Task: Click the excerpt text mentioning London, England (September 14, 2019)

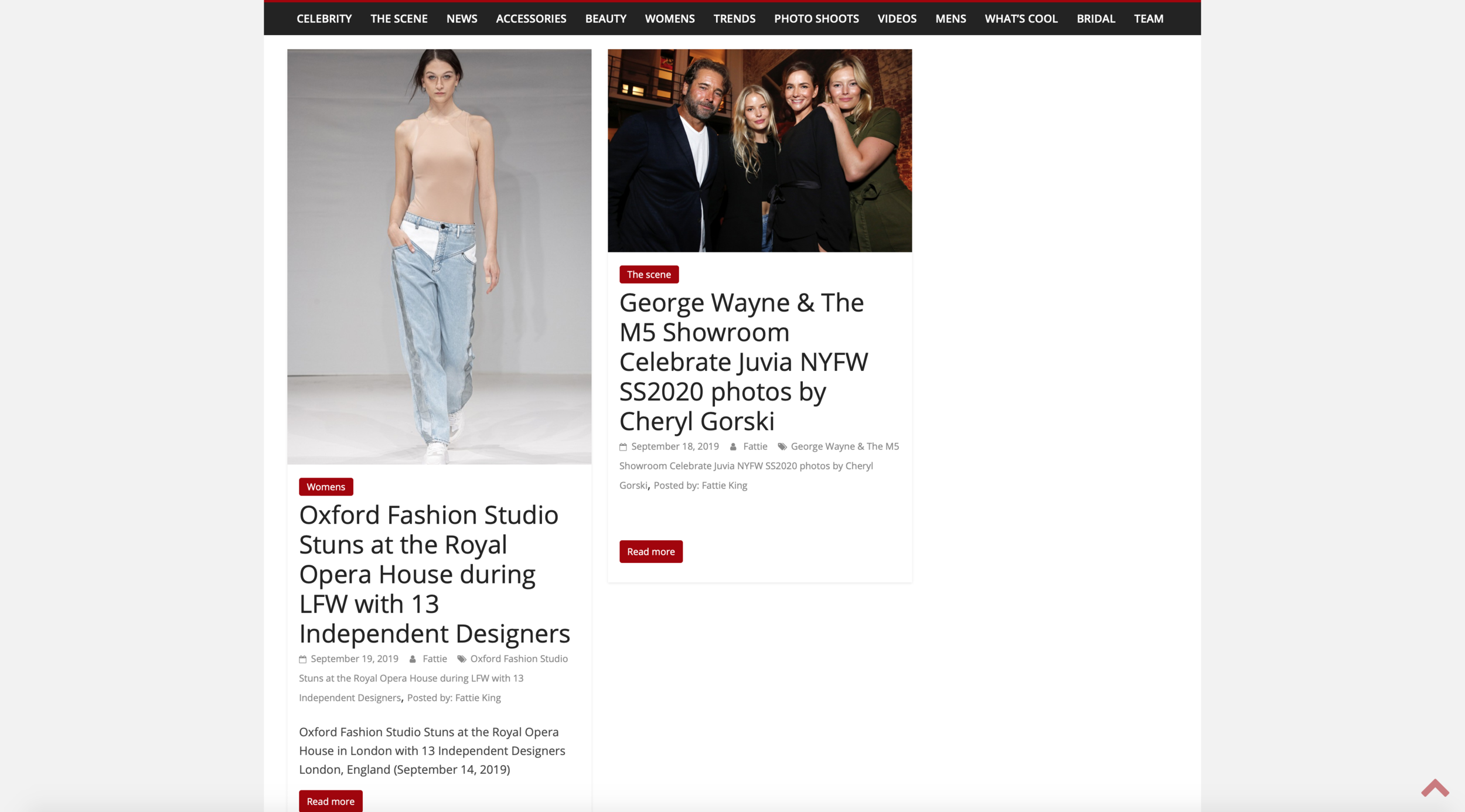Action: click(432, 750)
